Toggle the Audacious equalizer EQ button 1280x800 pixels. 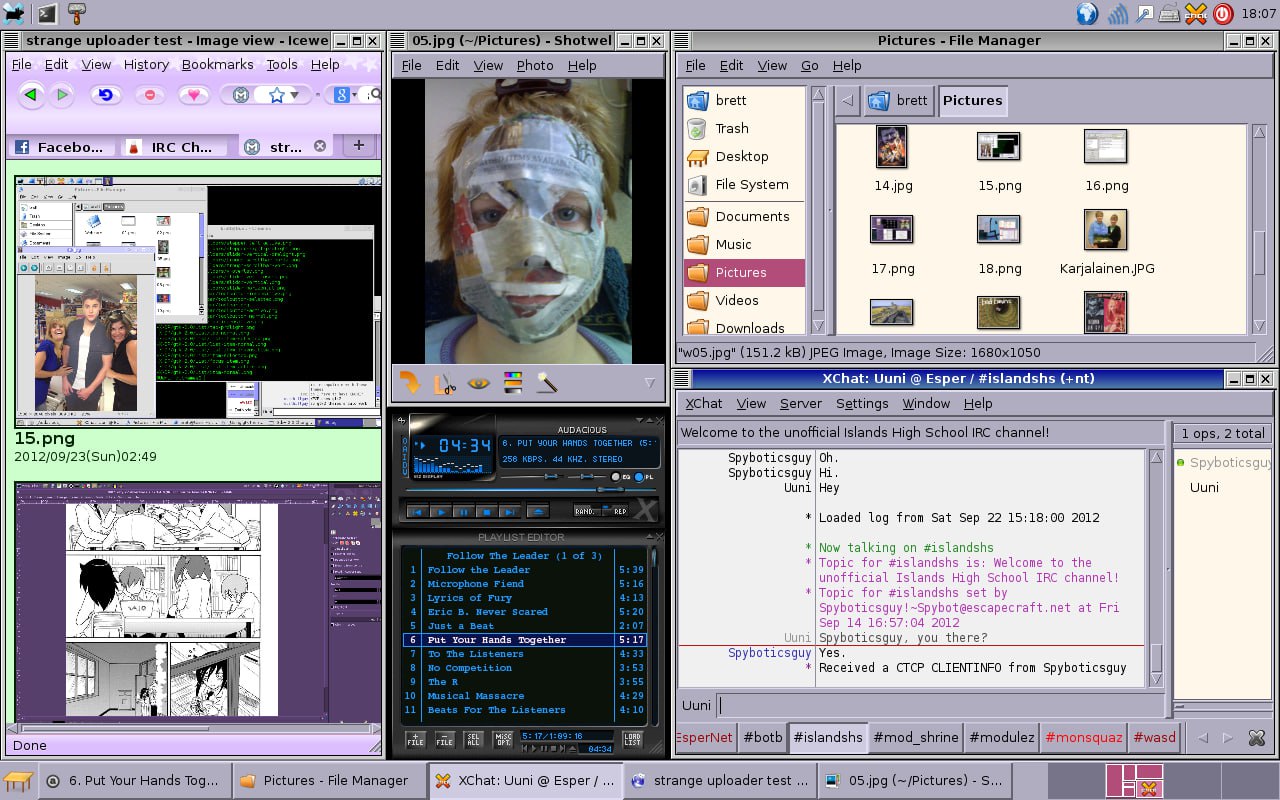[x=616, y=477]
